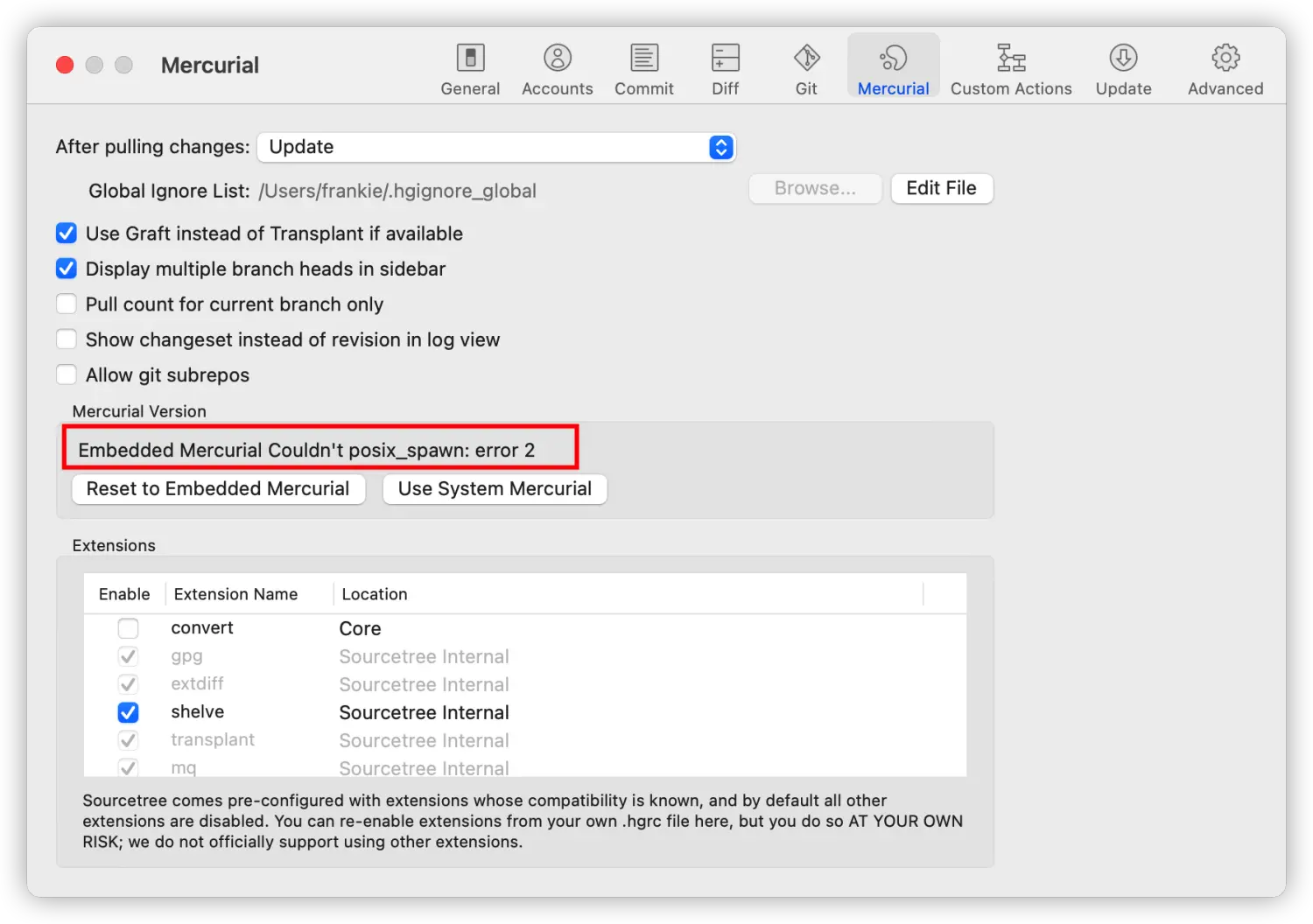Viewport: 1313px width, 924px height.
Task: Uncheck Display multiple branch heads in sidebar
Action: click(x=67, y=269)
